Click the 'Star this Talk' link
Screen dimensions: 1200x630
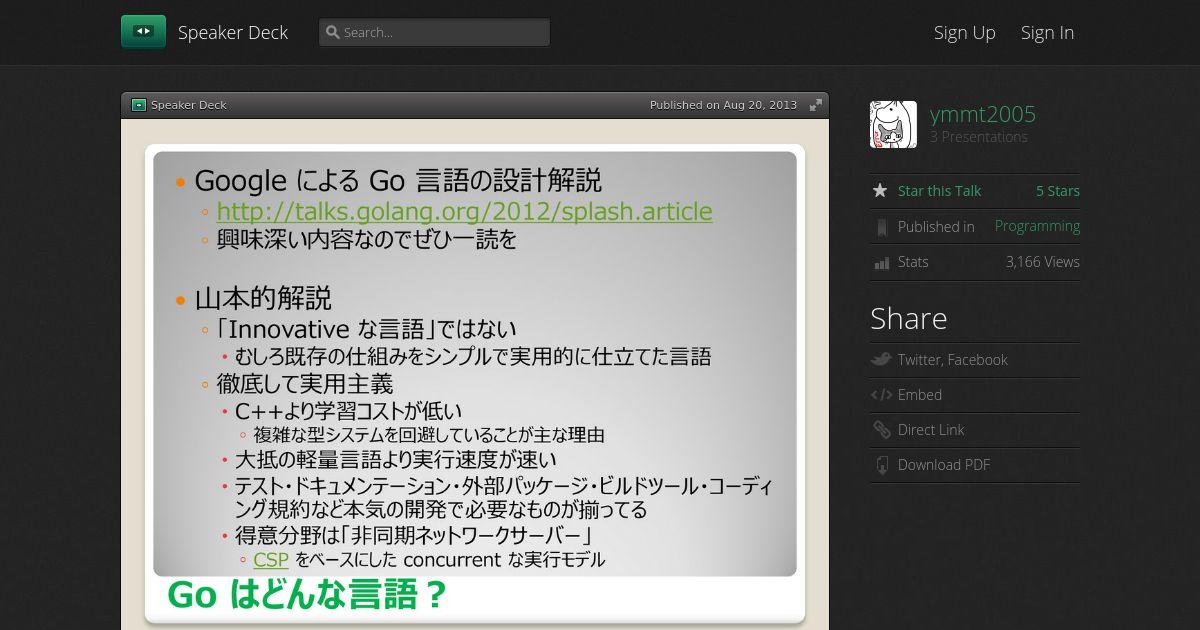click(939, 191)
